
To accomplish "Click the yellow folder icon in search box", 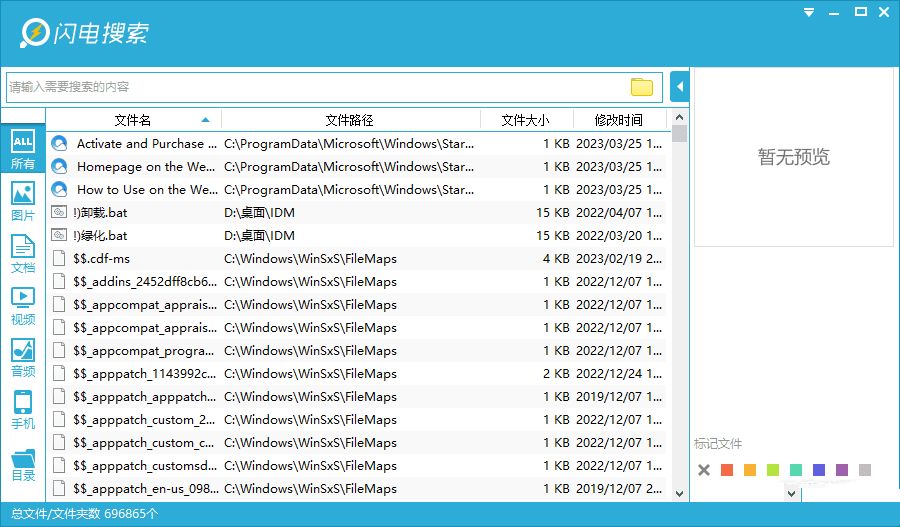I will coord(641,87).
